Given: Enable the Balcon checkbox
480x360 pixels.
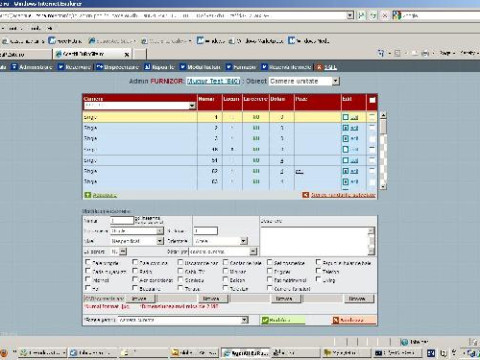Looking at the screenshot, I should (x=226, y=279).
